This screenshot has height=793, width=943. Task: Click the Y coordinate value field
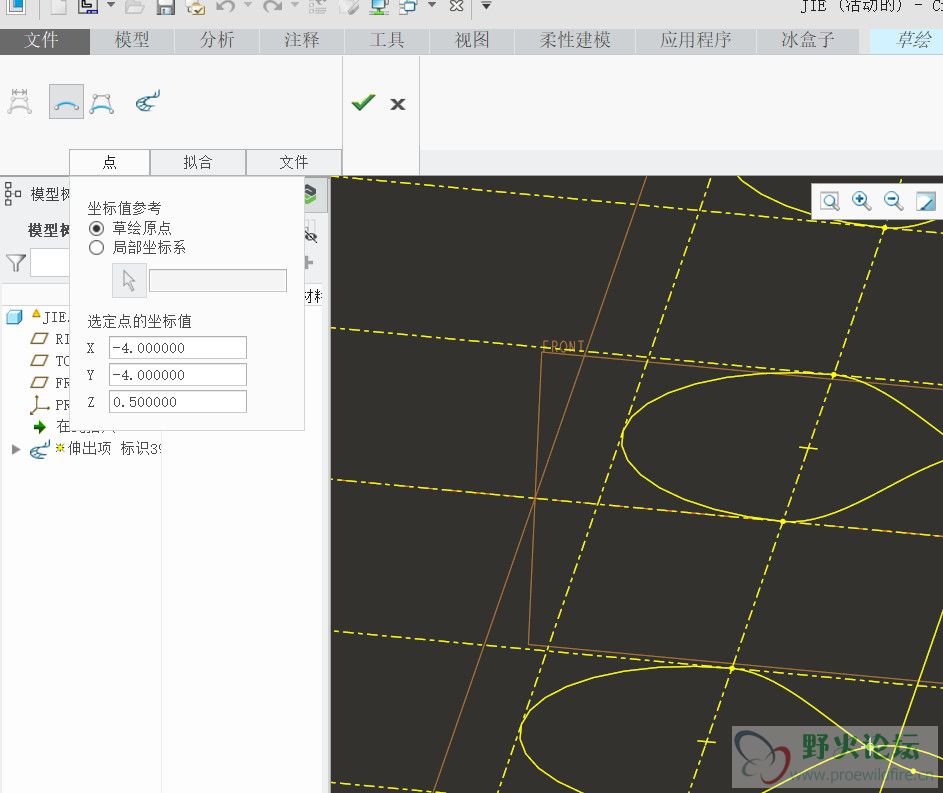177,375
